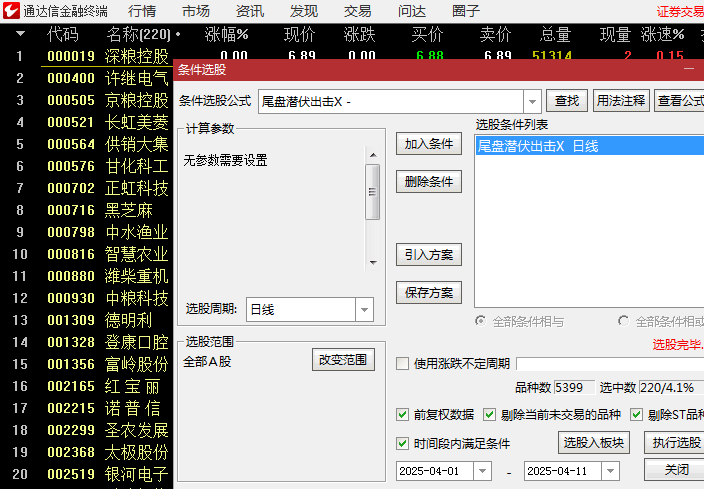Select the 全部条件相与 radio button

[x=481, y=321]
